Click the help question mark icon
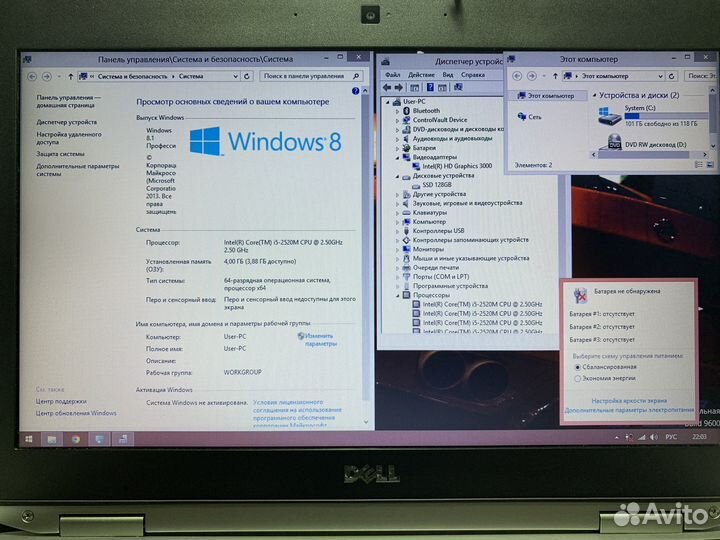This screenshot has height=540, width=720. pyautogui.click(x=357, y=89)
